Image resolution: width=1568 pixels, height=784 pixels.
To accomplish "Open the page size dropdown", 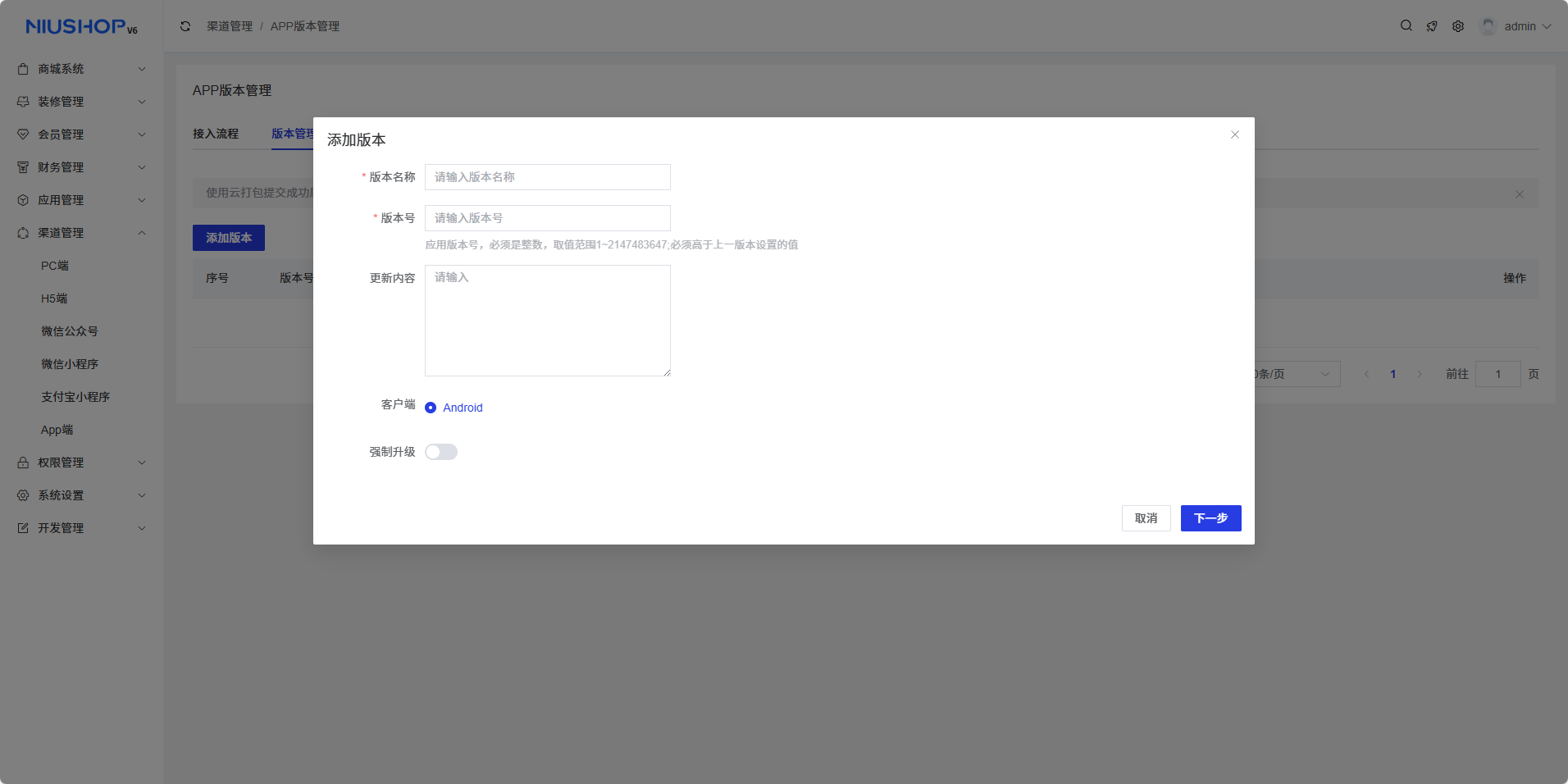I will [x=1296, y=374].
